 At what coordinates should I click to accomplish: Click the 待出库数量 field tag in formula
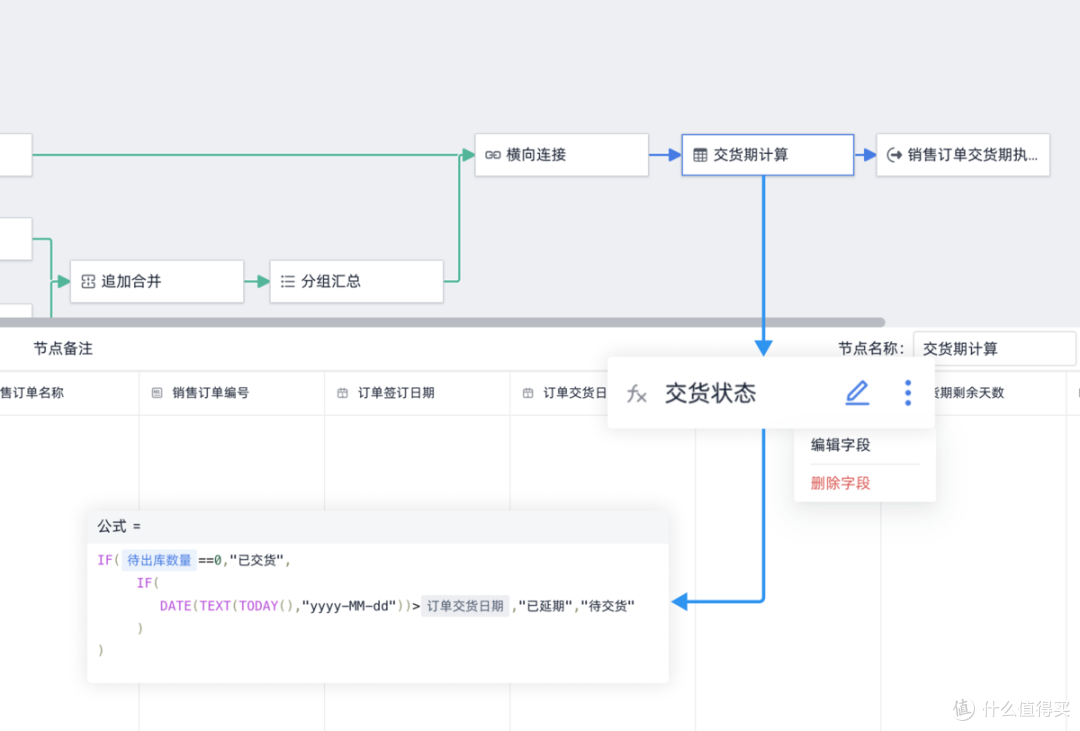tap(159, 560)
